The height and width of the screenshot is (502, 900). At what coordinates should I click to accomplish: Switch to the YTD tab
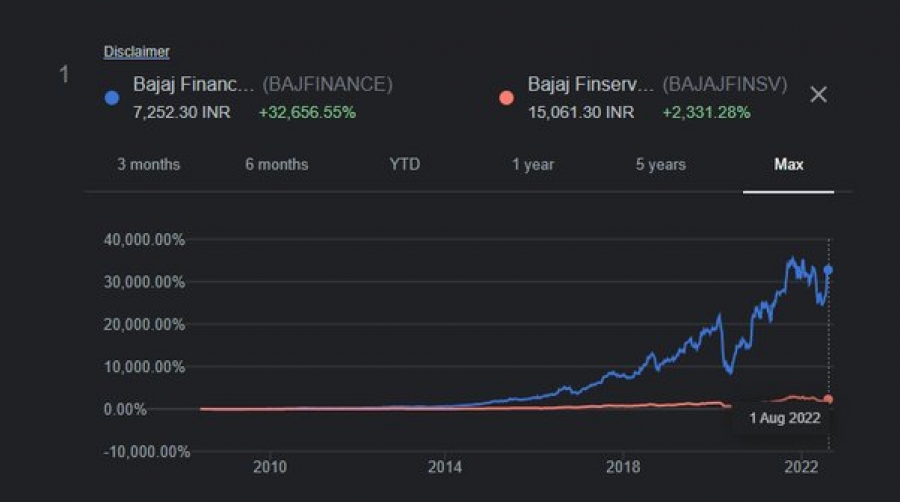(405, 165)
